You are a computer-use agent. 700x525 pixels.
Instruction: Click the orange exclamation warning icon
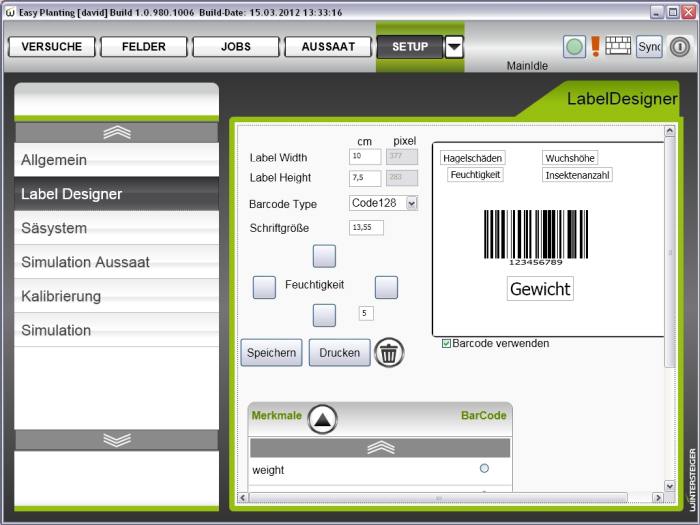click(595, 46)
